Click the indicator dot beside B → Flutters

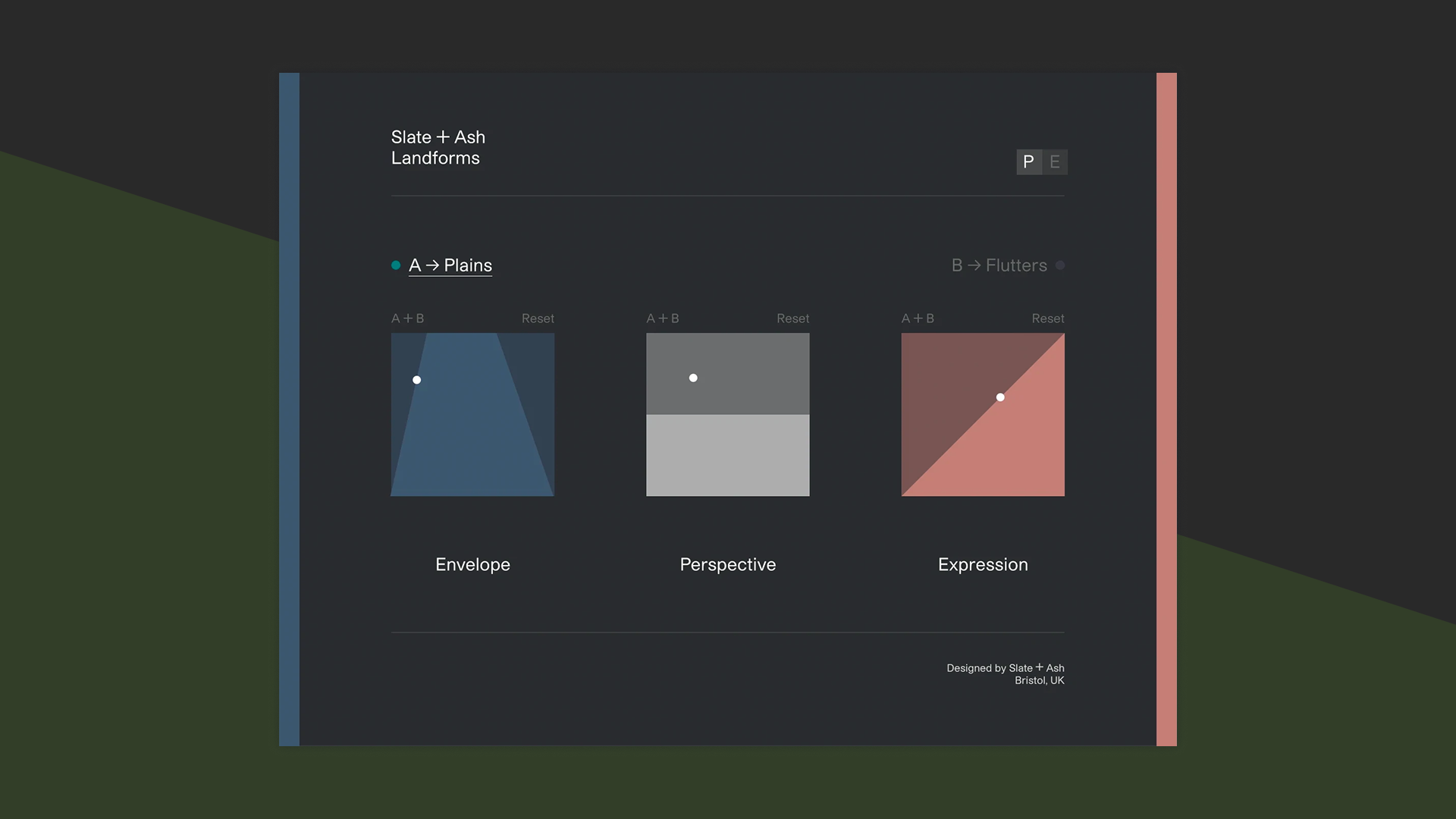coord(1060,265)
